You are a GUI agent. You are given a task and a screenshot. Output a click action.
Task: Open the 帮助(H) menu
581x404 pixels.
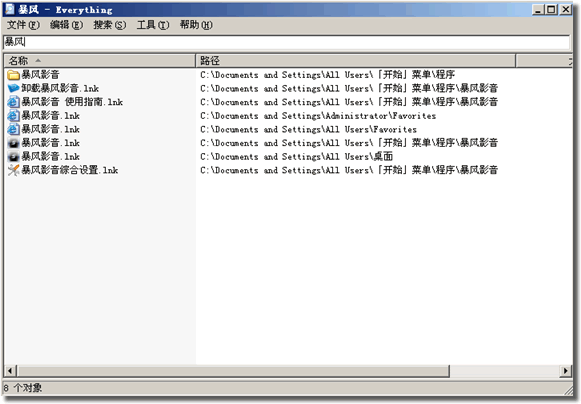point(196,25)
